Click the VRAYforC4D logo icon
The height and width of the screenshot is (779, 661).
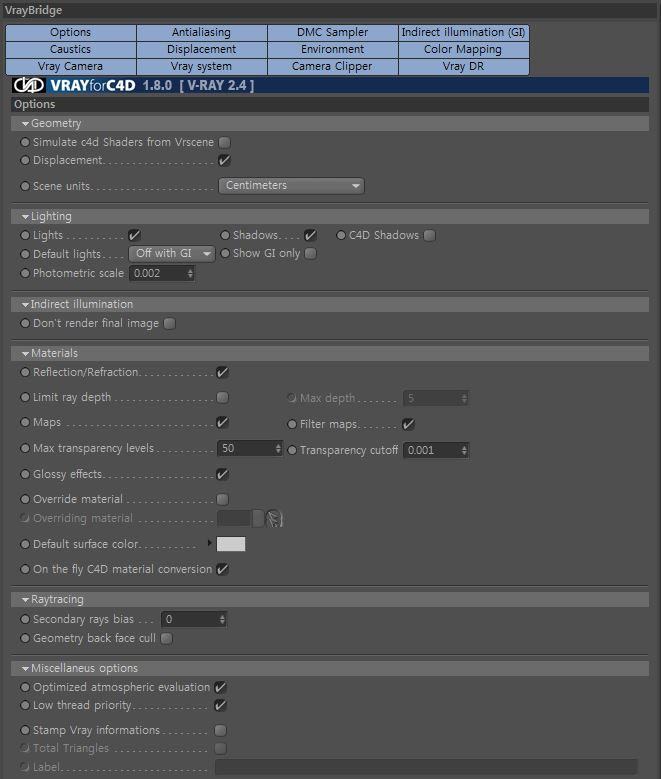28,86
